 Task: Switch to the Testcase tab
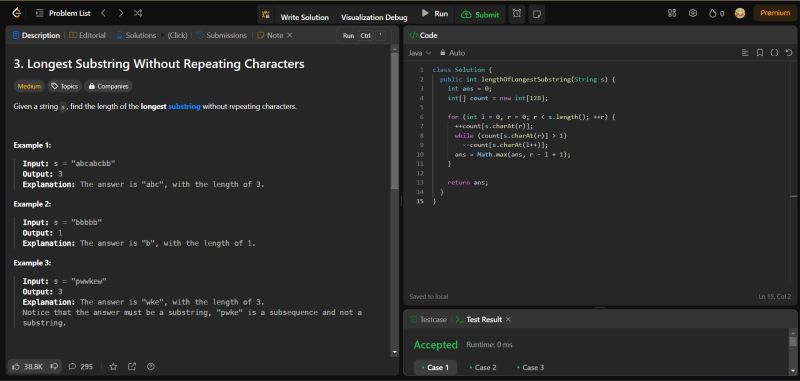tap(428, 319)
